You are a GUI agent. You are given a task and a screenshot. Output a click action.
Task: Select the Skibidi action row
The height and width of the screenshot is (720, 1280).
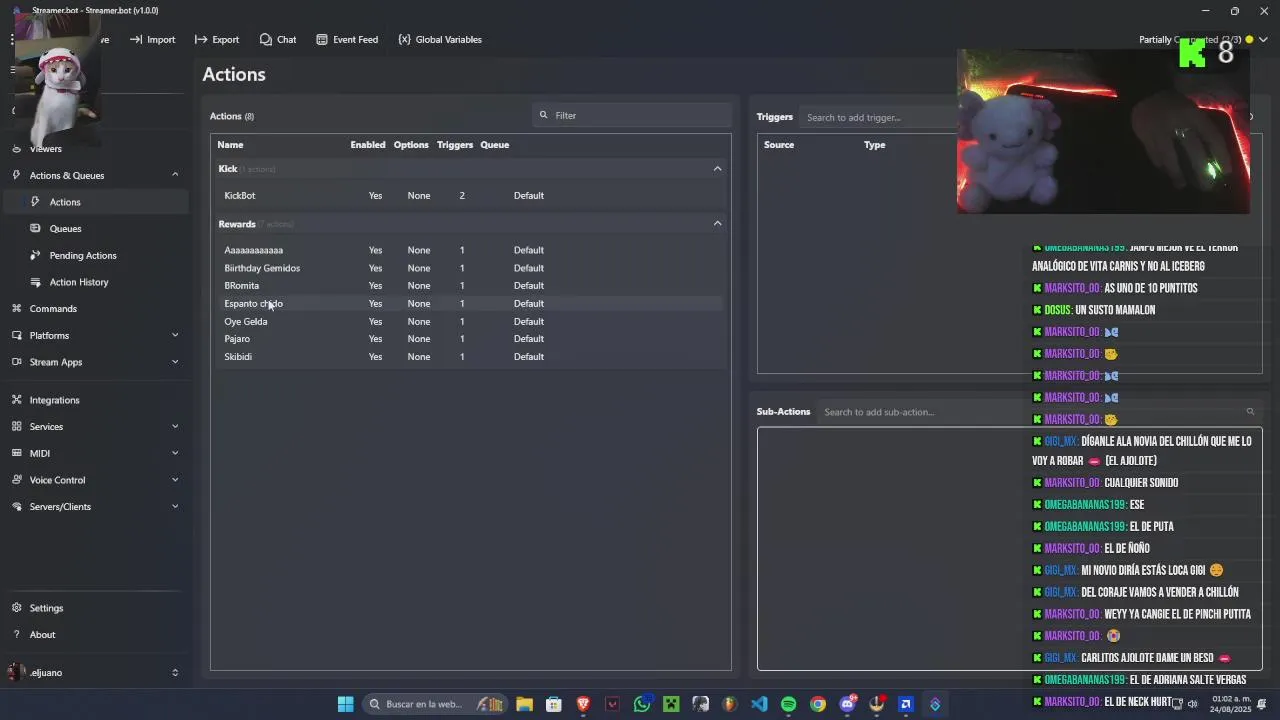(470, 357)
